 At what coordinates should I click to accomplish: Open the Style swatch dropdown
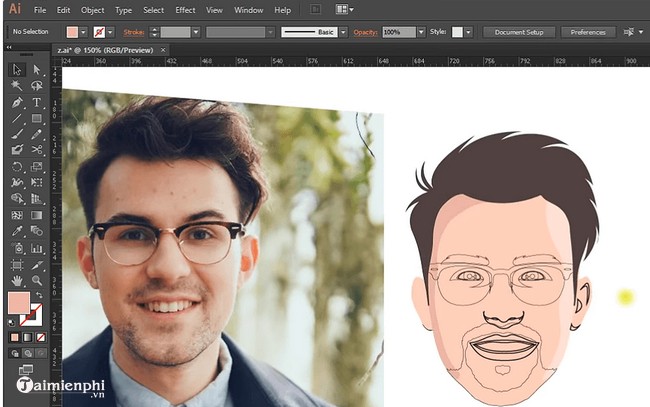471,32
